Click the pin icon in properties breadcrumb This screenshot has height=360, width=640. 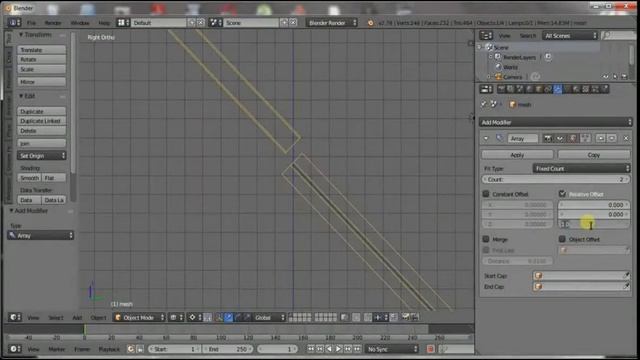(x=484, y=104)
